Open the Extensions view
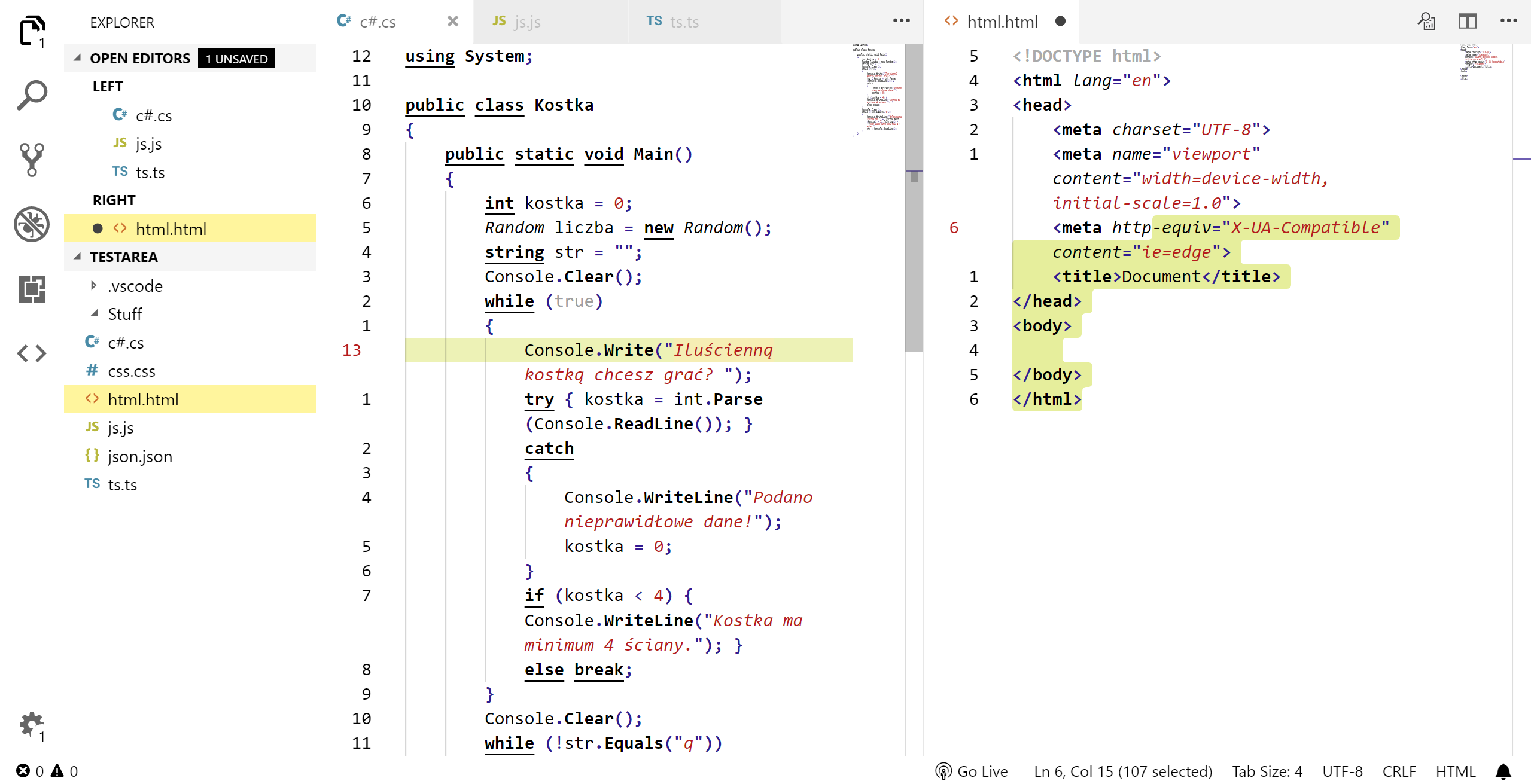This screenshot has height=784, width=1531. (32, 289)
